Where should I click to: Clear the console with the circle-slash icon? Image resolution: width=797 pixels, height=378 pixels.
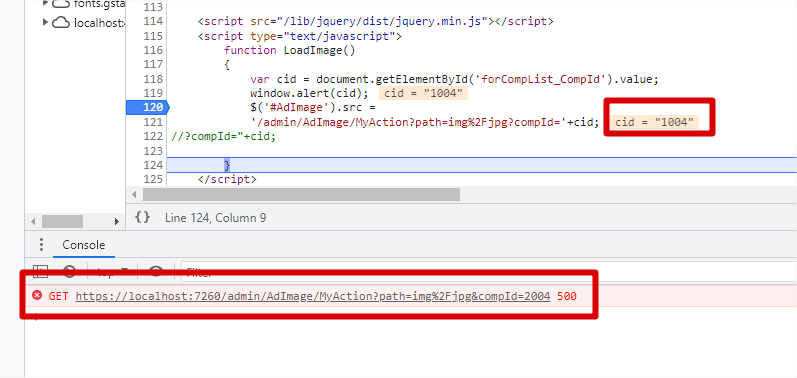click(69, 272)
